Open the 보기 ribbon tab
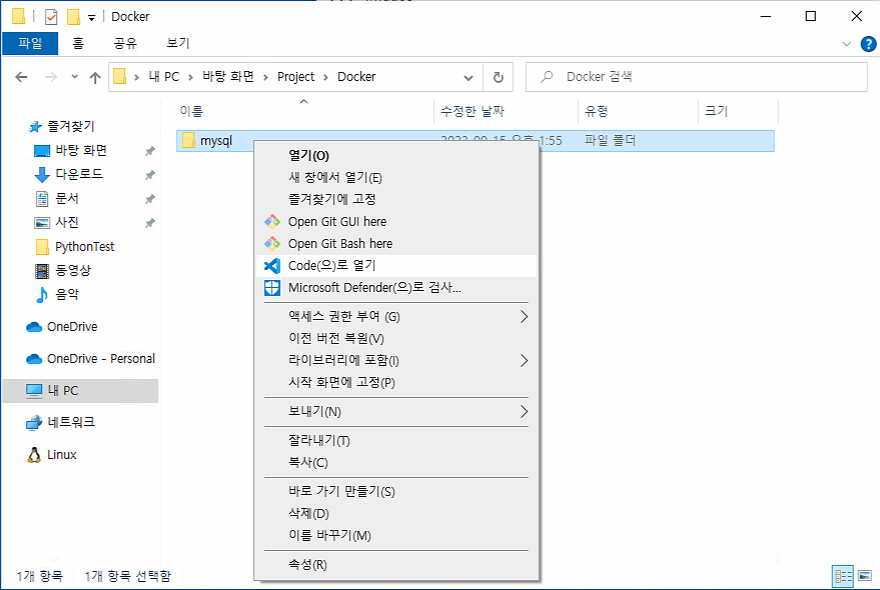The width and height of the screenshot is (880, 590). [178, 43]
